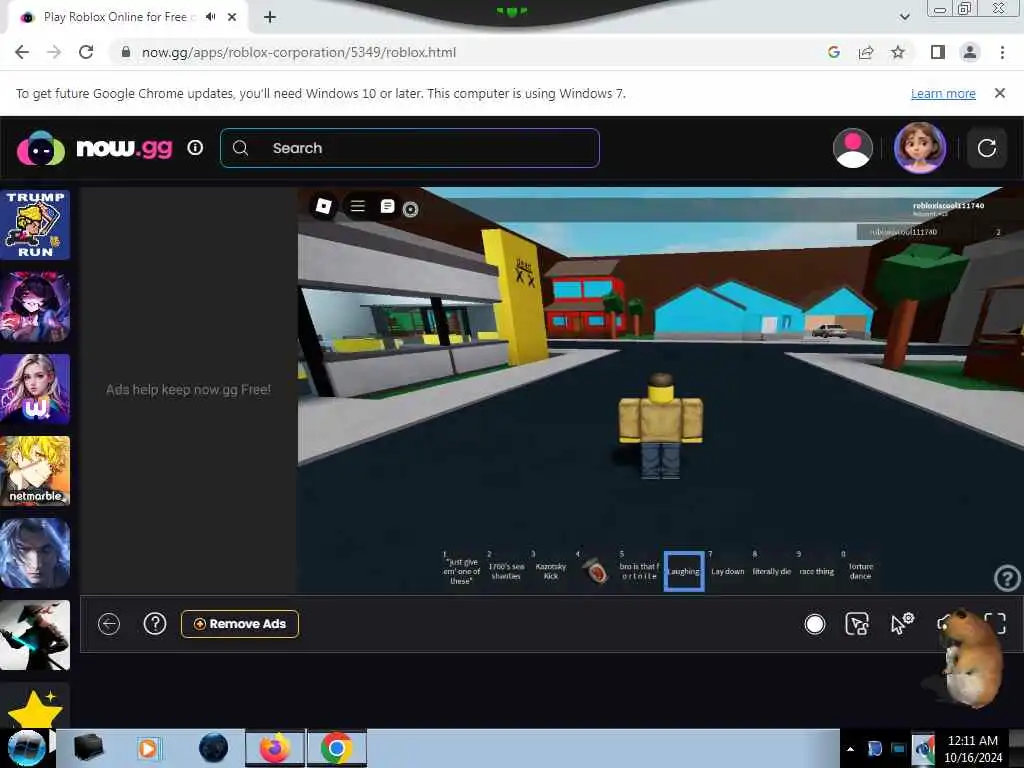The image size is (1024, 768).
Task: Toggle Chrome side panel
Action: point(937,52)
